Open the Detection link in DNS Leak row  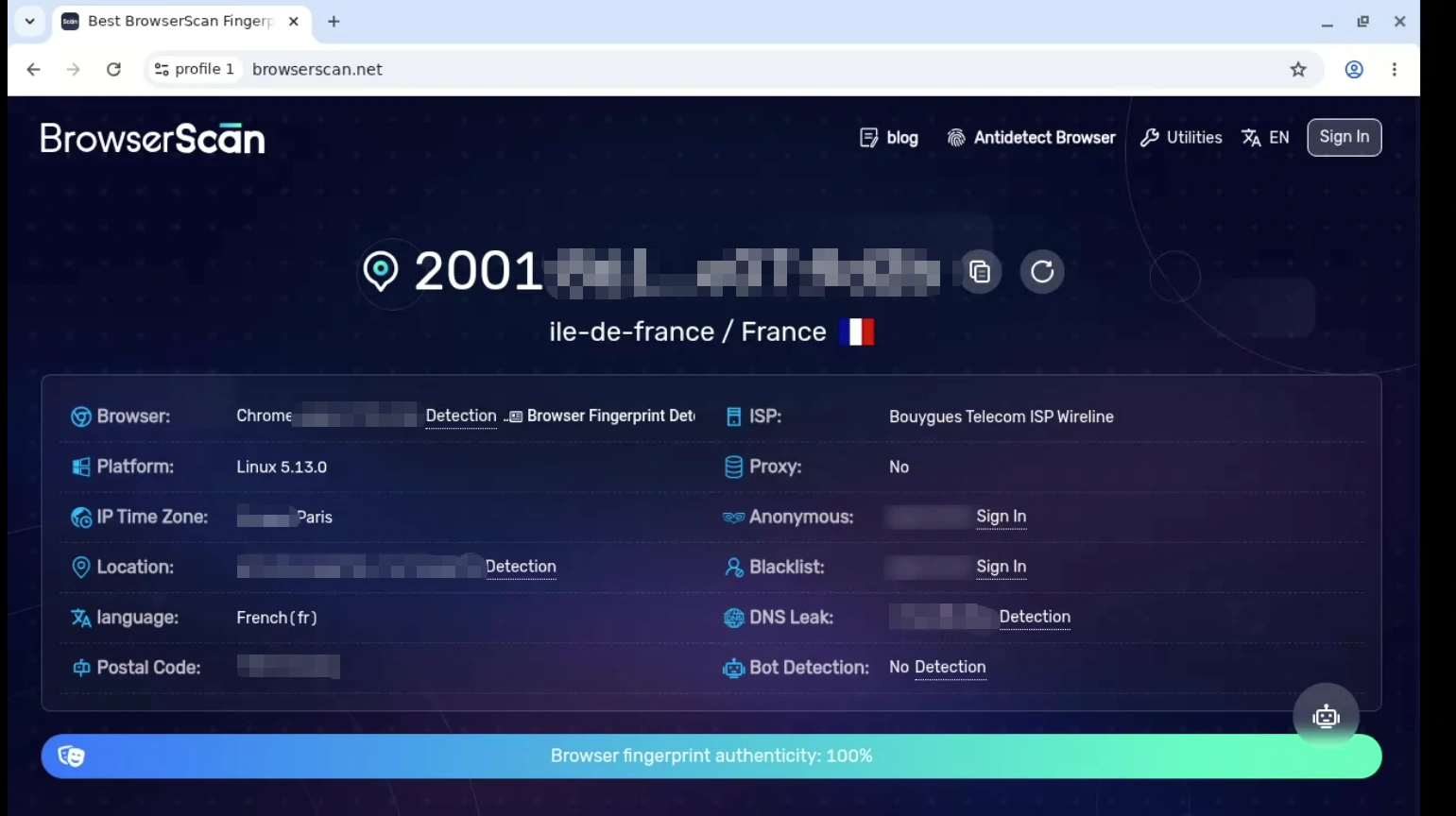(x=1035, y=617)
